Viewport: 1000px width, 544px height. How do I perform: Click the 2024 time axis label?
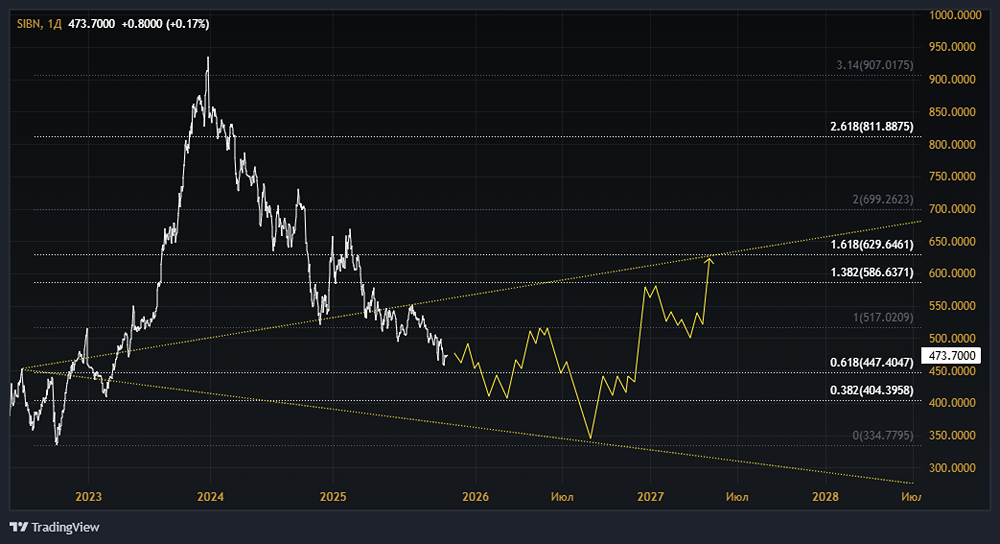point(210,497)
